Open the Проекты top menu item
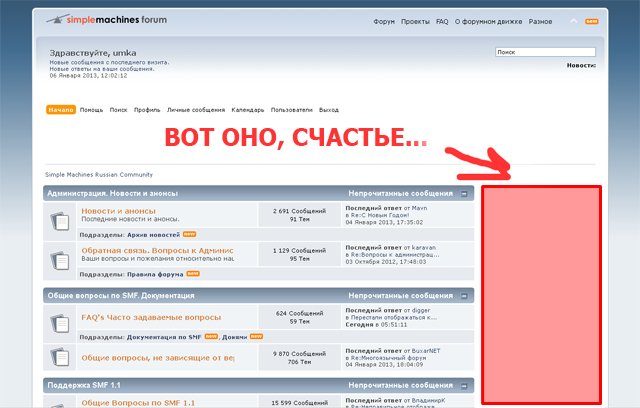 coord(415,22)
